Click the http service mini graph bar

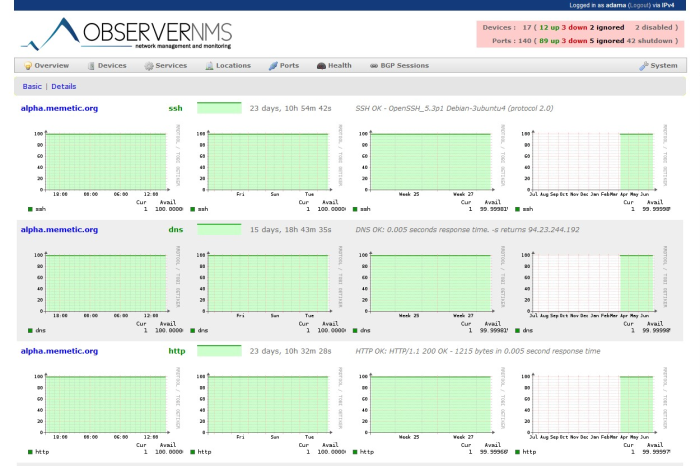pos(219,351)
